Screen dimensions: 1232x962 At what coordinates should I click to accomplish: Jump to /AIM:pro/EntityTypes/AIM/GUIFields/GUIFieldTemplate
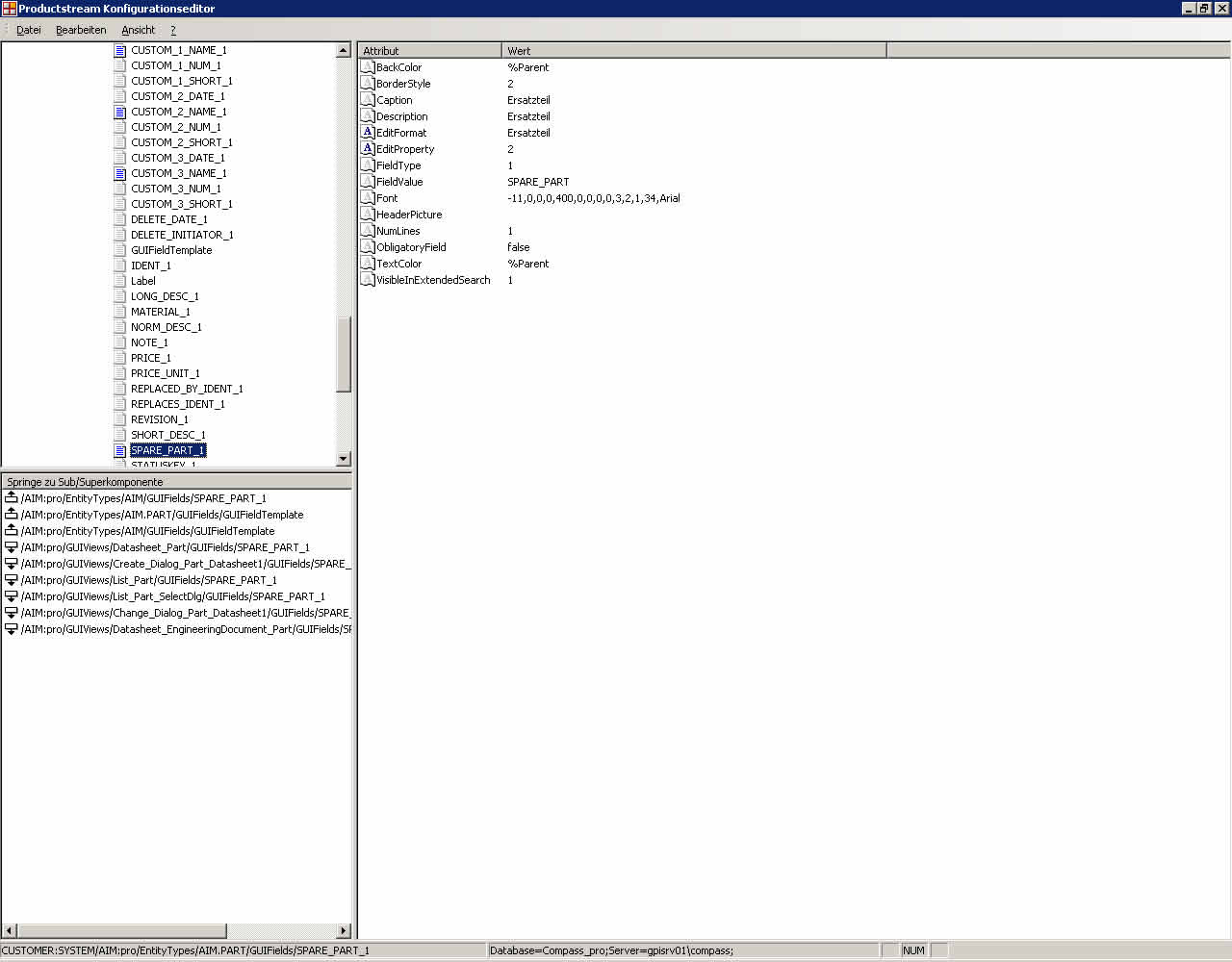point(147,531)
